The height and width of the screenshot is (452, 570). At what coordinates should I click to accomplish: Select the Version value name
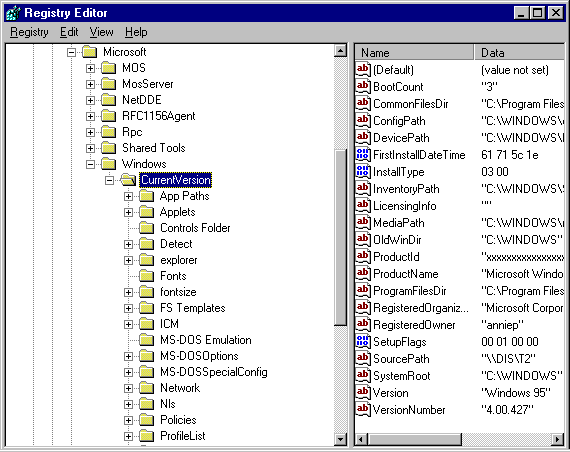(391, 393)
